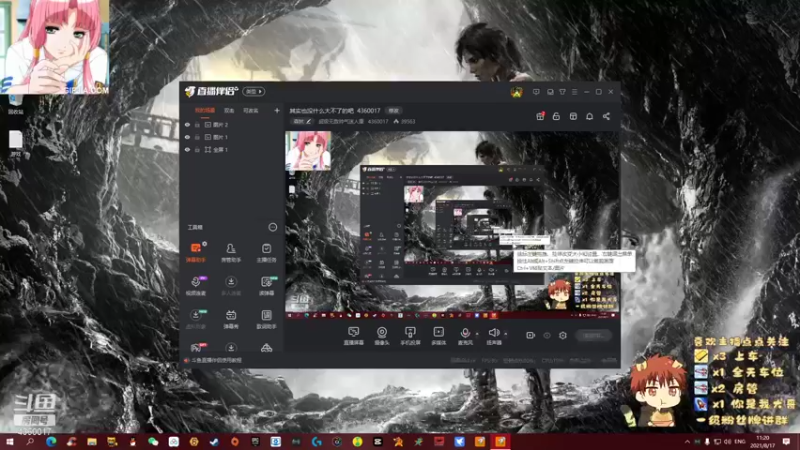800x450 pixels.
Task: Open the 读弹幕 read-danmaku tool with green badge
Action: pyautogui.click(x=266, y=286)
